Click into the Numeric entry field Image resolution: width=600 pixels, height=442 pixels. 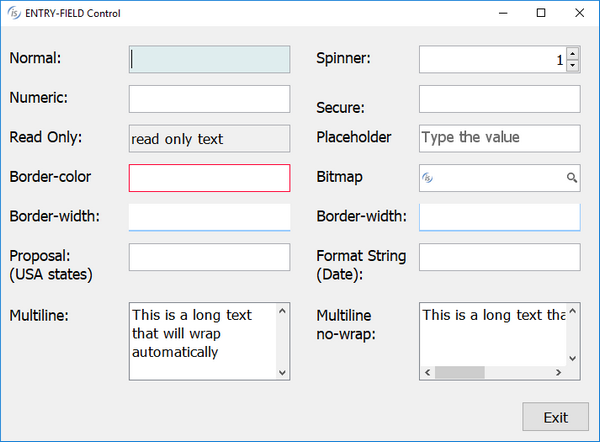click(x=209, y=99)
